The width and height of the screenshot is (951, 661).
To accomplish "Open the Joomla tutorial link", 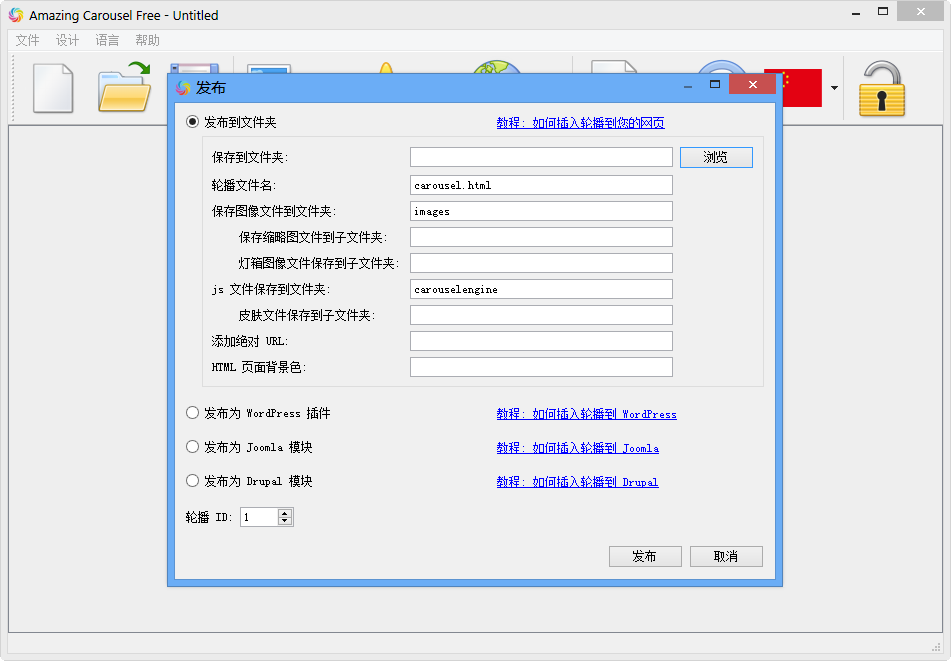I will pos(577,448).
